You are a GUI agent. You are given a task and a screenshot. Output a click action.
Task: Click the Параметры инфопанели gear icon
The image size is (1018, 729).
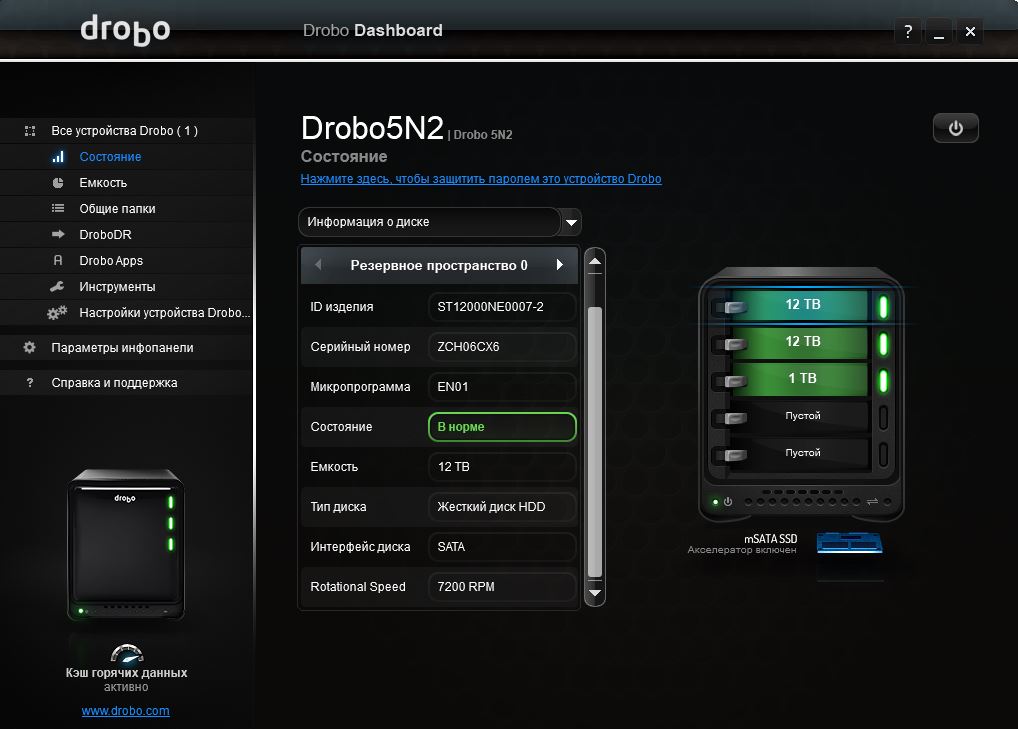pyautogui.click(x=29, y=347)
